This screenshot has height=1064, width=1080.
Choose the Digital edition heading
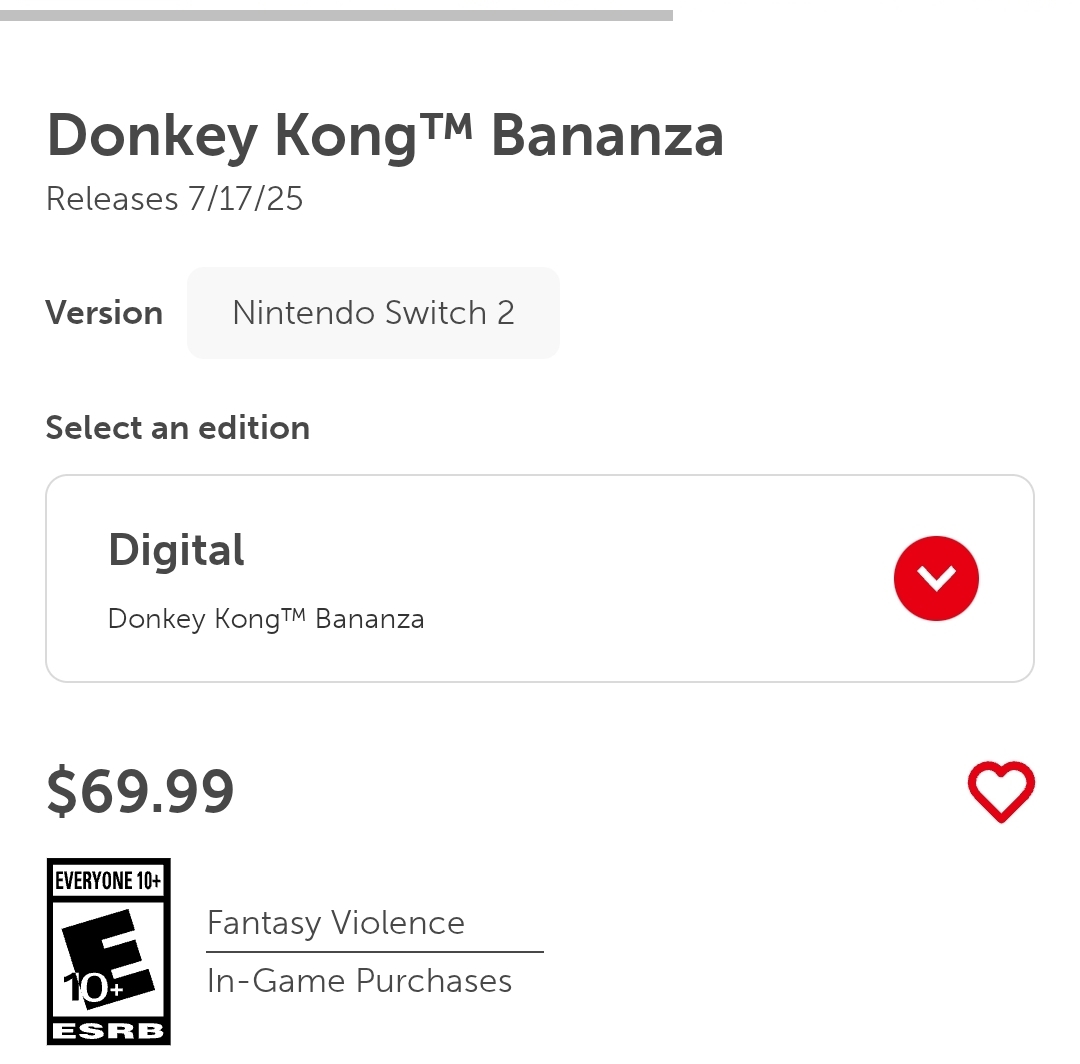176,550
